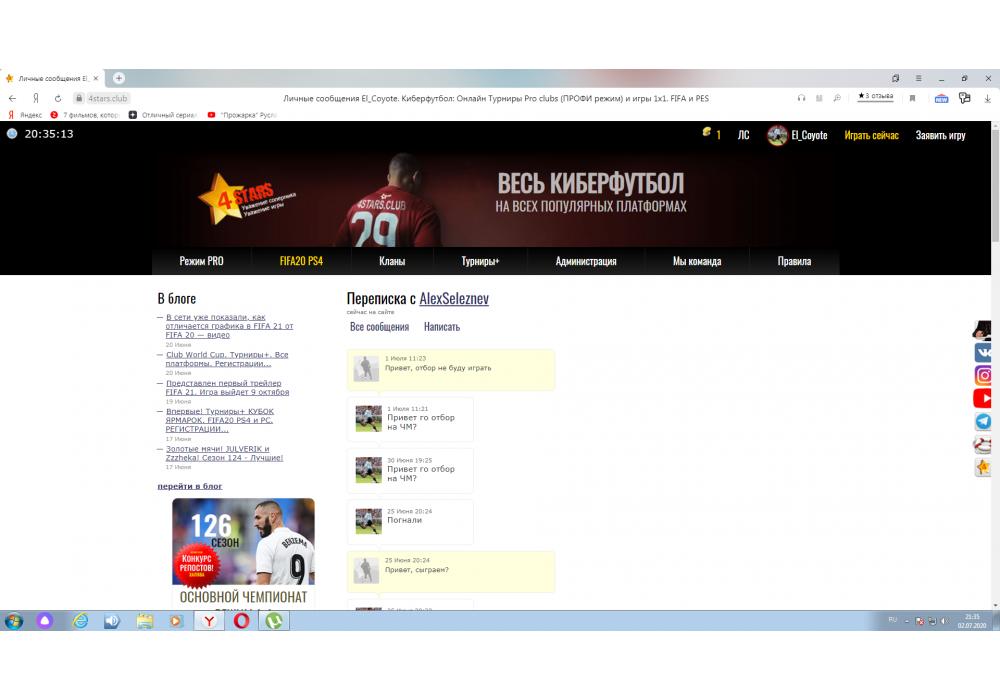The height and width of the screenshot is (700, 1000).
Task: Click the 4 Stars site logo
Action: click(x=247, y=198)
